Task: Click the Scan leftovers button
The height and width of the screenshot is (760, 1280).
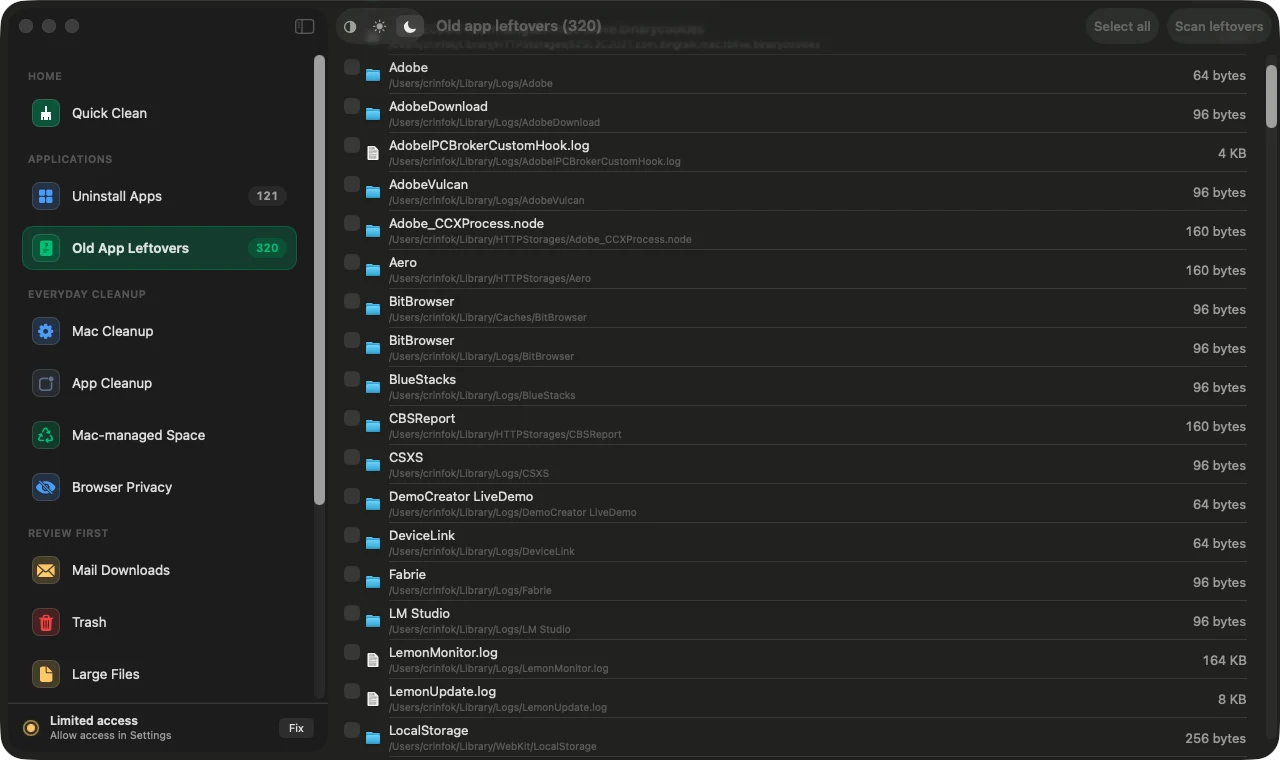Action: (1218, 27)
